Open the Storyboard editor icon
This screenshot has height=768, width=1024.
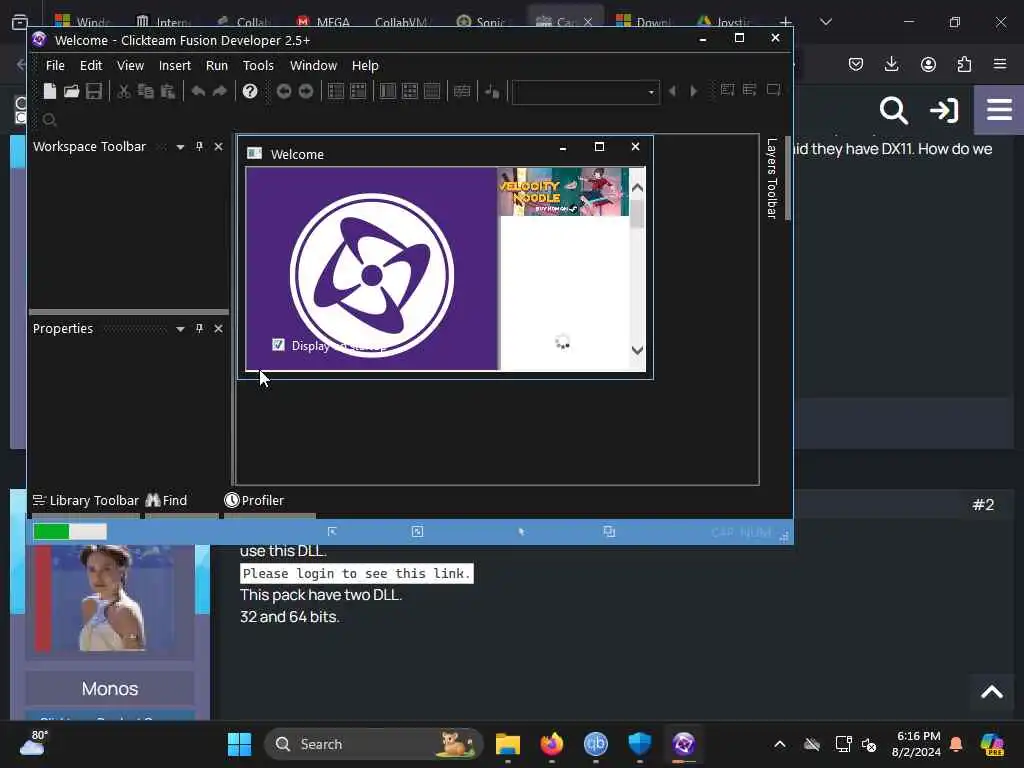(336, 91)
